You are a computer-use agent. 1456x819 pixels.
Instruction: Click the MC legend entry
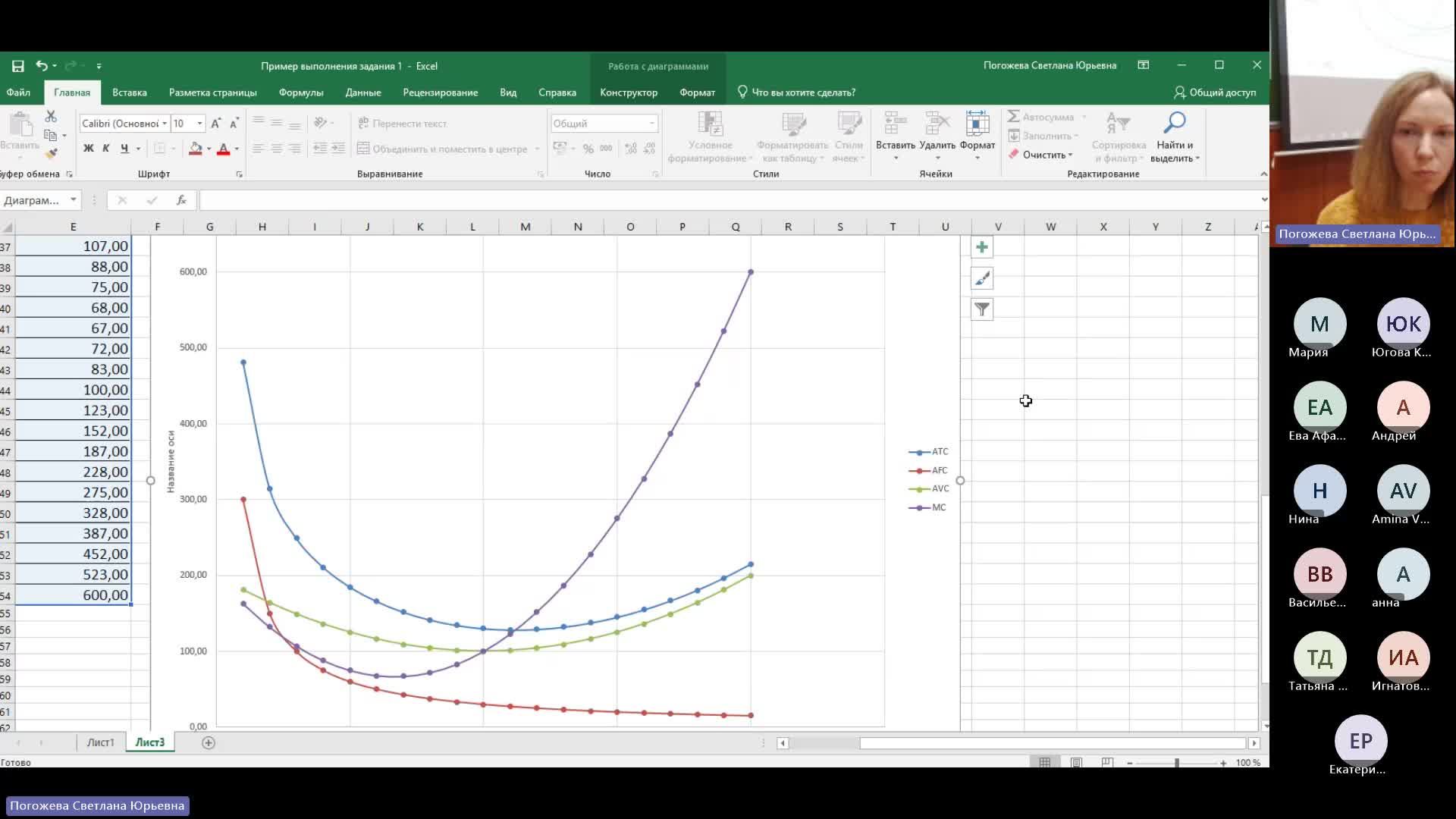point(927,507)
